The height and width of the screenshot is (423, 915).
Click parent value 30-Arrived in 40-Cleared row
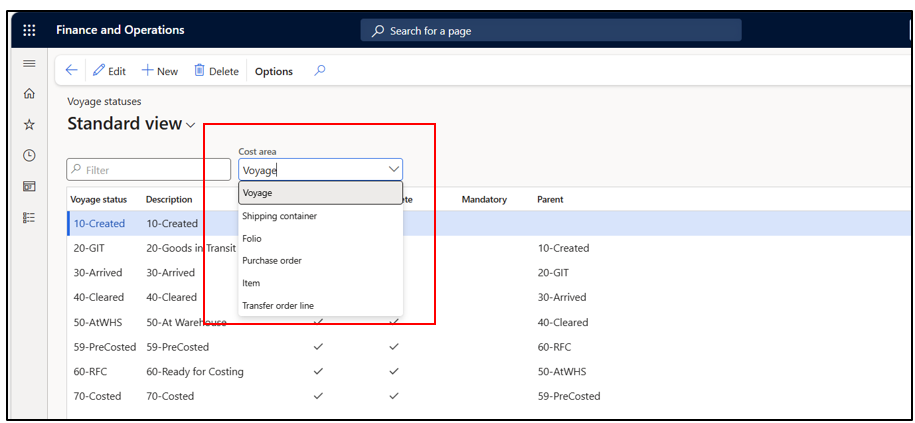tap(562, 297)
